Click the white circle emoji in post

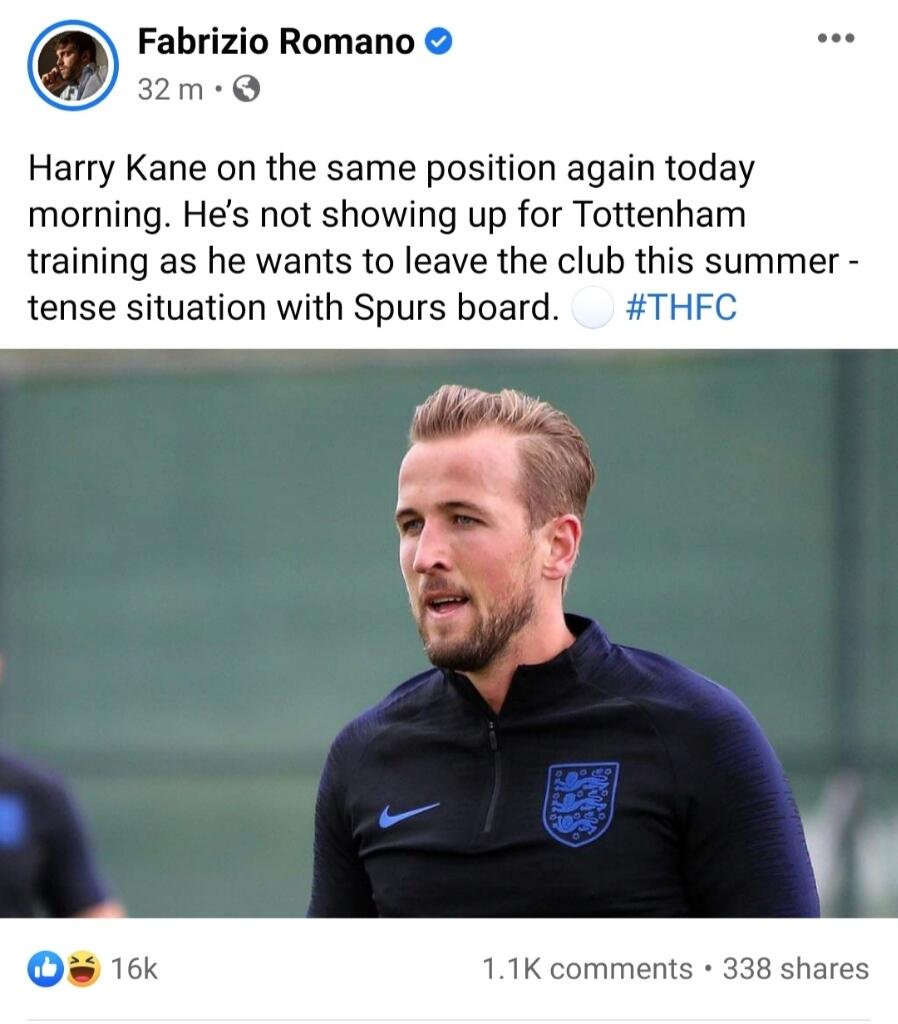pos(590,309)
